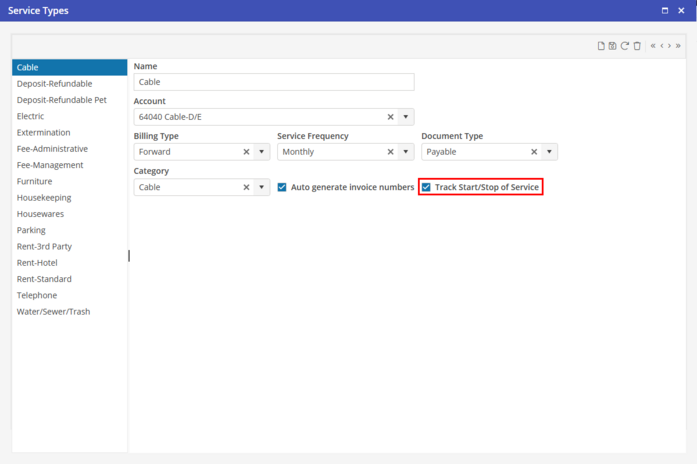The height and width of the screenshot is (464, 697).
Task: Toggle Track Start/Stop of Service checkbox
Action: point(426,187)
